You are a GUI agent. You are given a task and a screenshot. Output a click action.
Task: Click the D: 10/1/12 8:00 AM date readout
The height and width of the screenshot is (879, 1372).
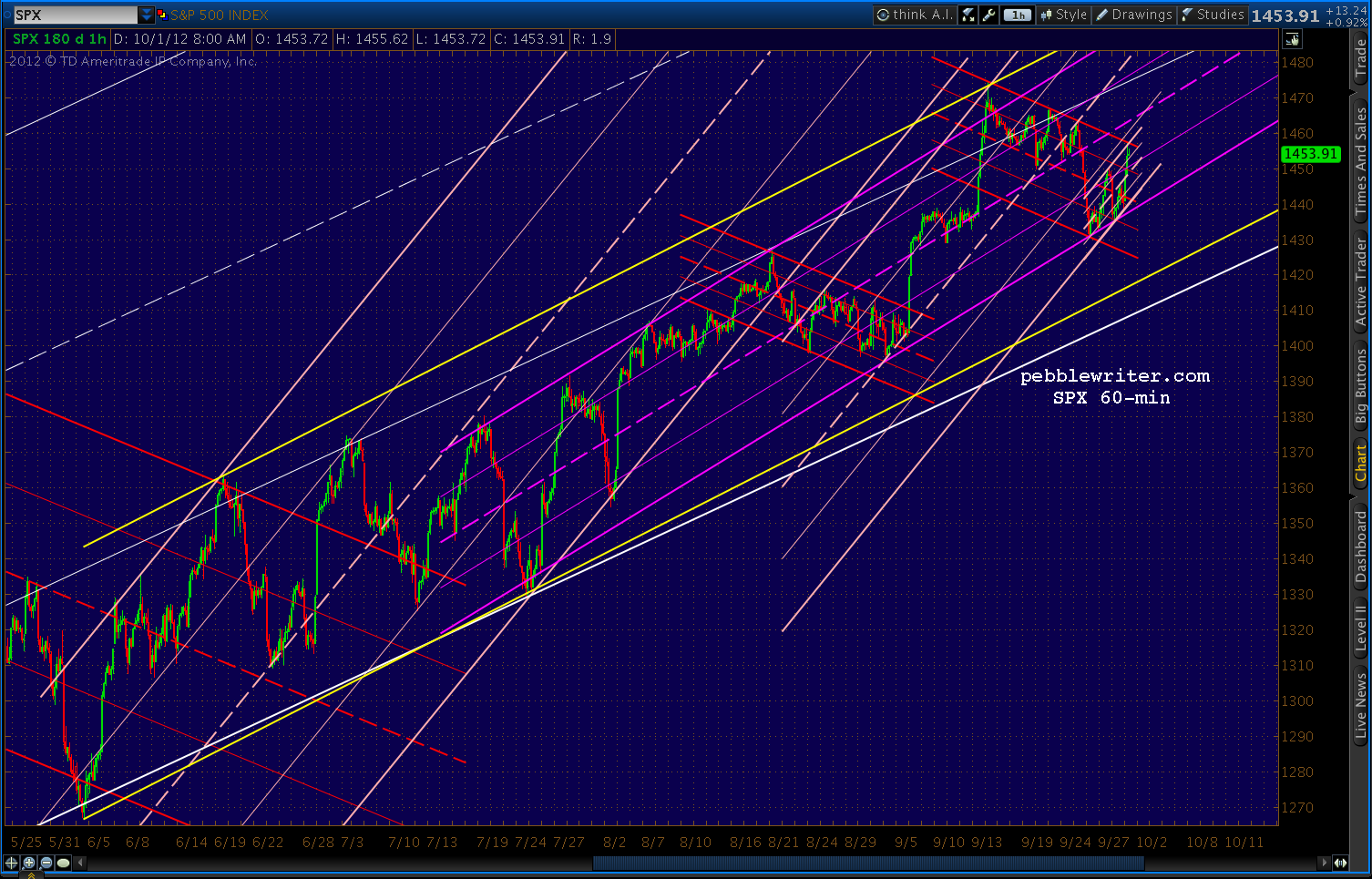(x=180, y=39)
